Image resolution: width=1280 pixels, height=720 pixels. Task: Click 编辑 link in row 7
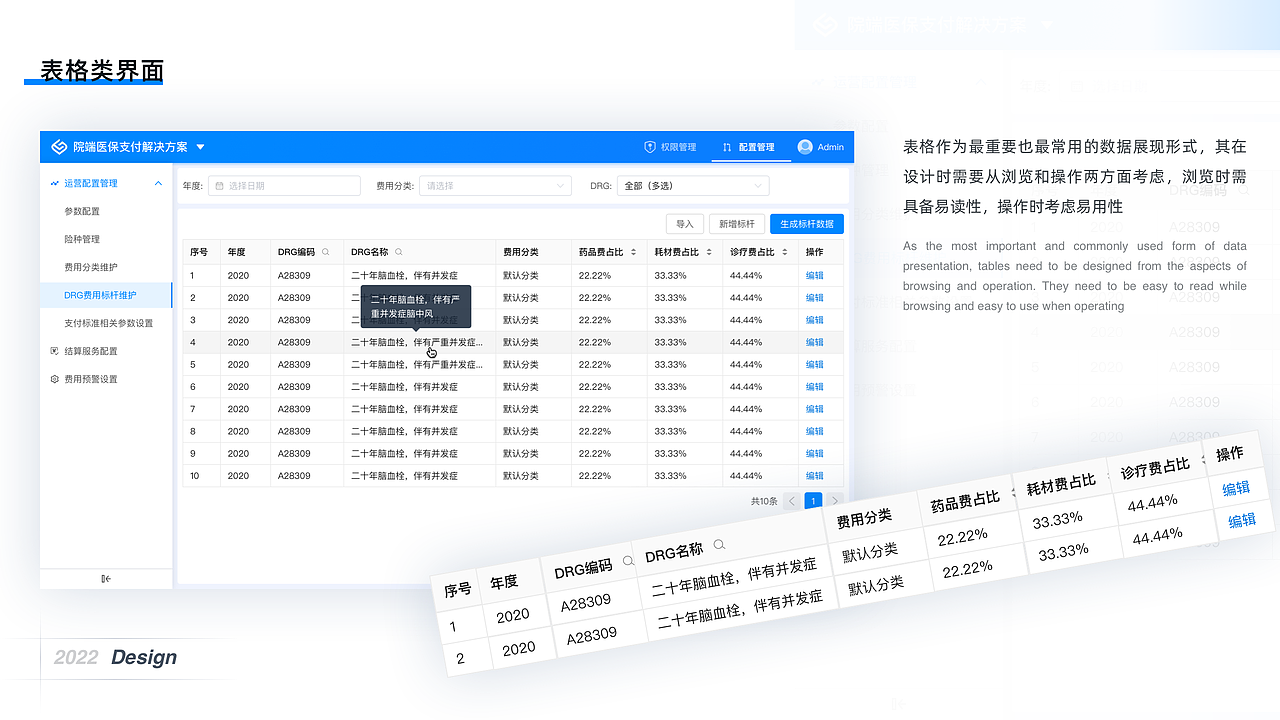[815, 409]
